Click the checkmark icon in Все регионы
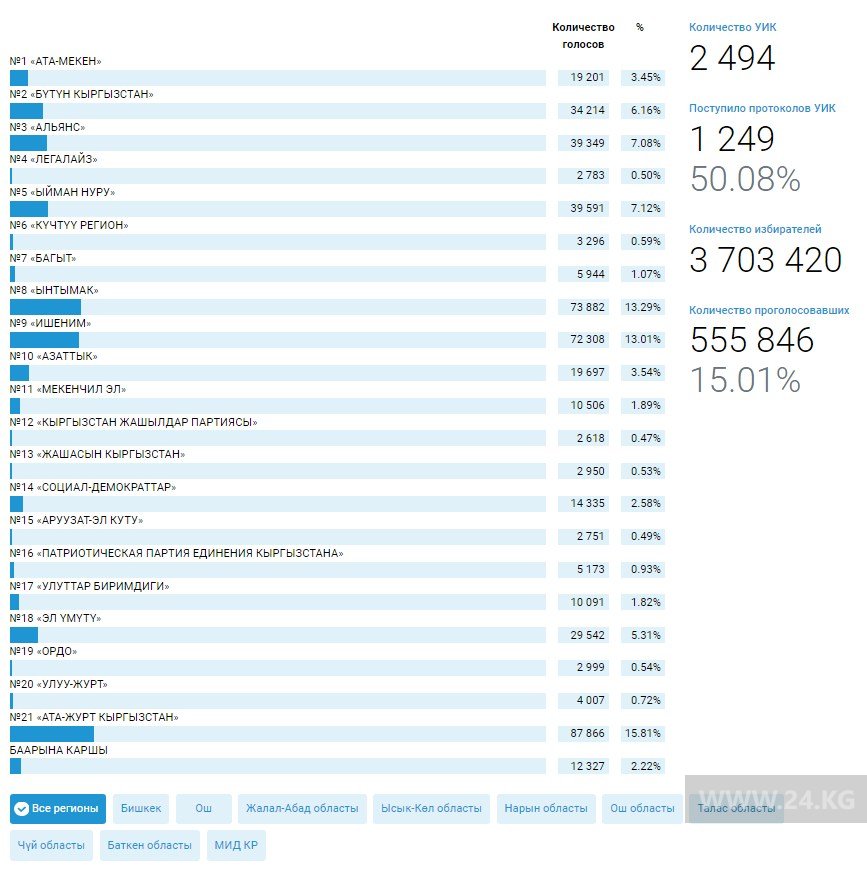 click(x=21, y=809)
